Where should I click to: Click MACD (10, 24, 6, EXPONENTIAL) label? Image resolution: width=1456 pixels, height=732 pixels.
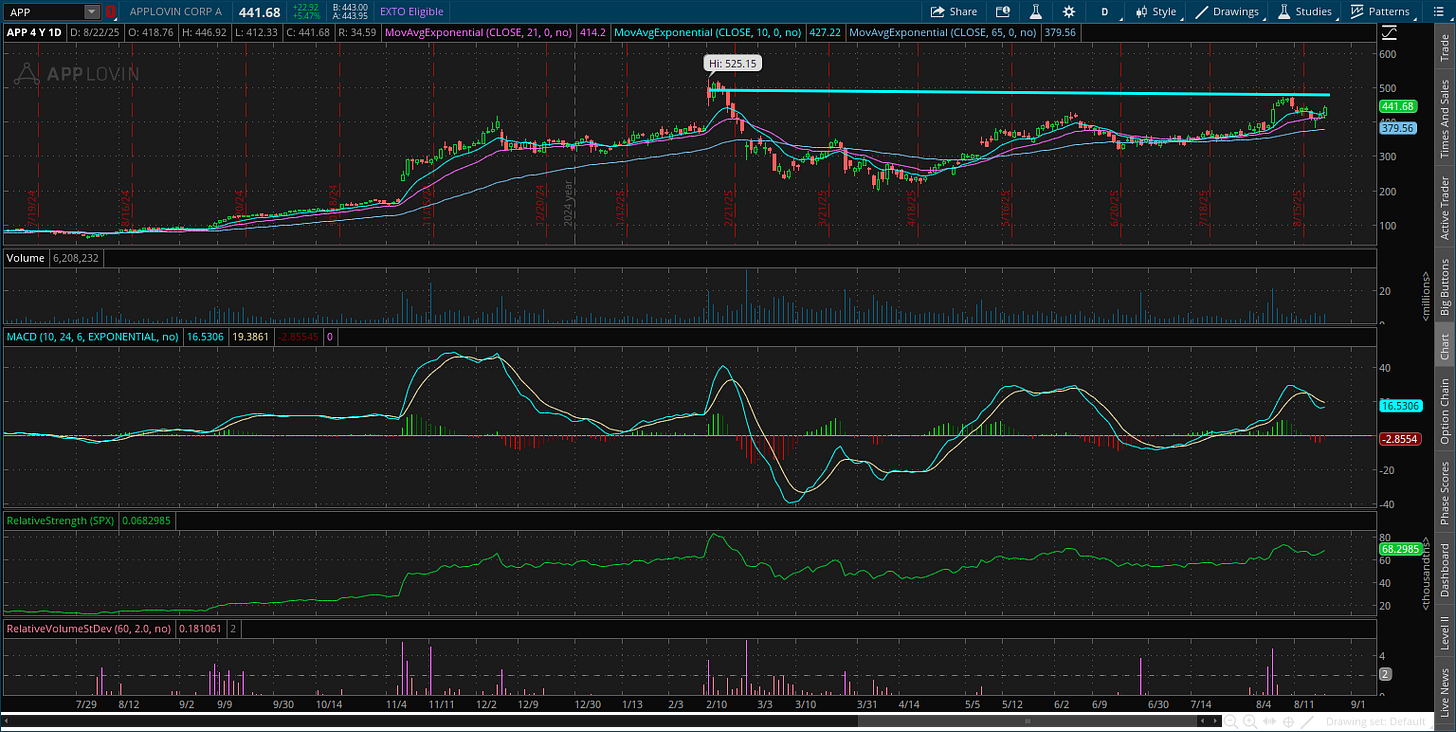(93, 338)
